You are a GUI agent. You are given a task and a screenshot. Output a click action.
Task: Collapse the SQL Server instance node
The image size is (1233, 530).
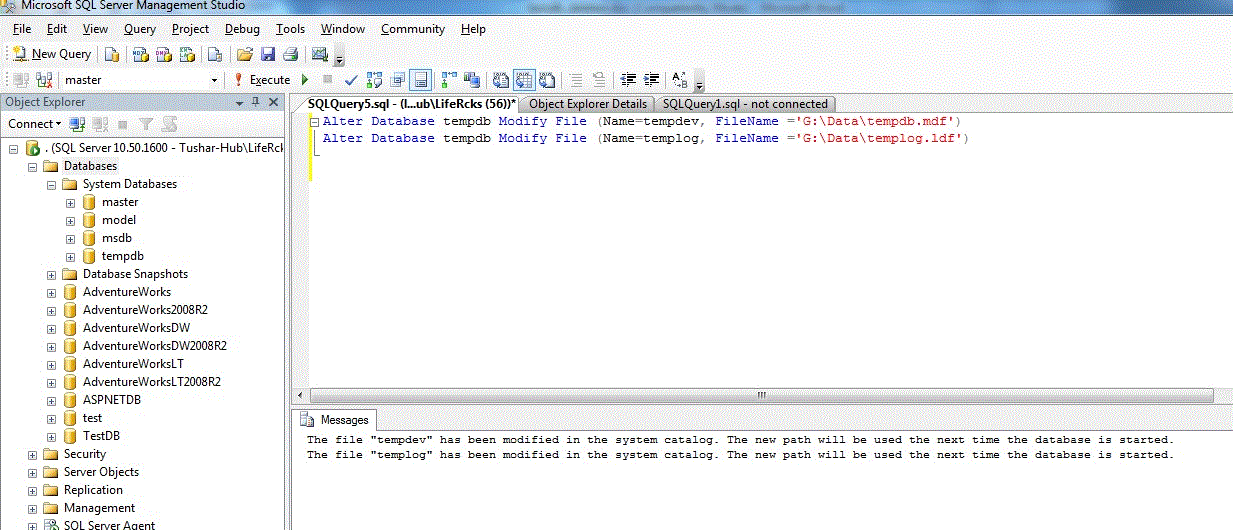(x=13, y=148)
